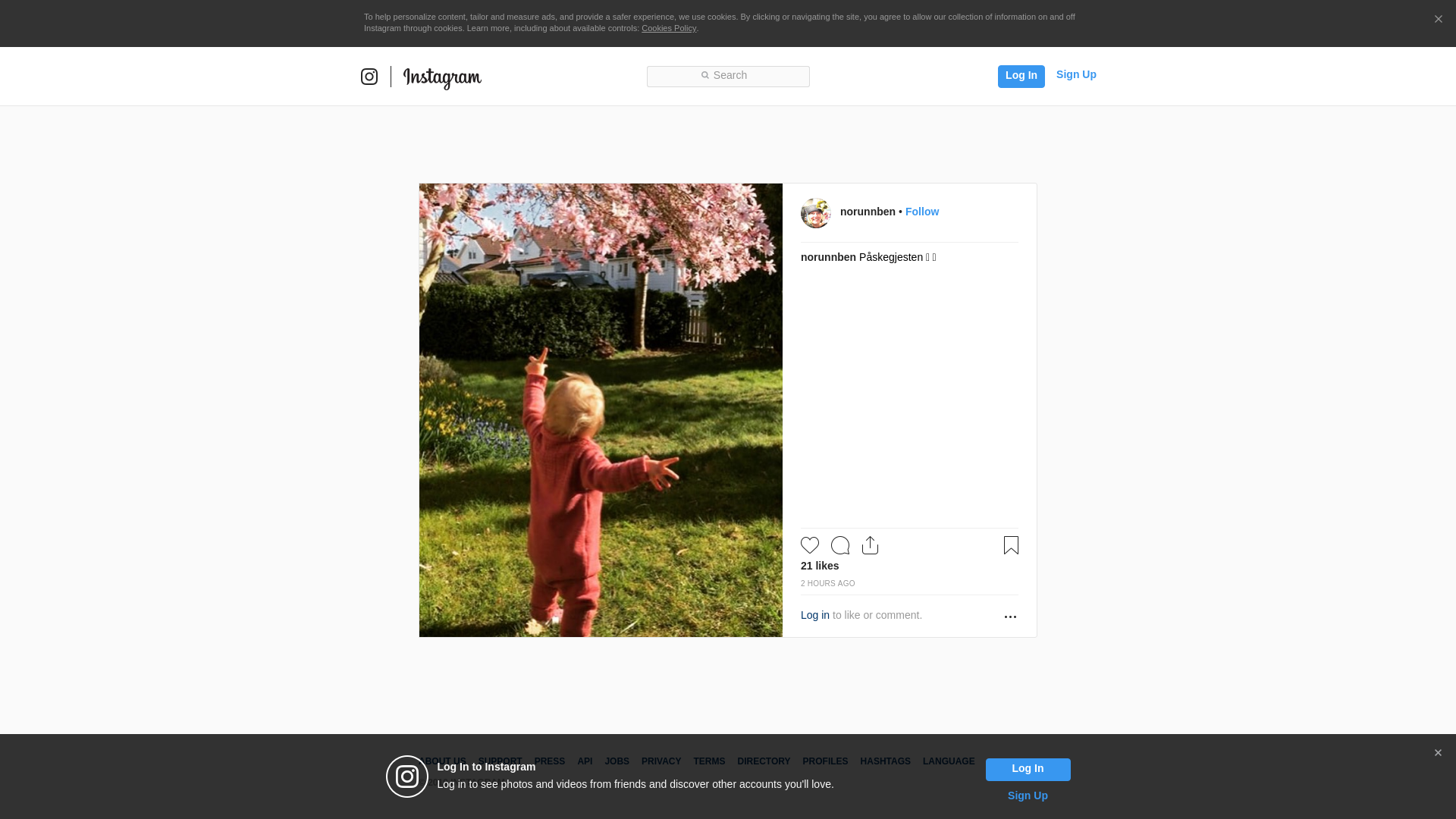This screenshot has height=819, width=1456.
Task: Click Log In in bottom banner
Action: pyautogui.click(x=1028, y=770)
